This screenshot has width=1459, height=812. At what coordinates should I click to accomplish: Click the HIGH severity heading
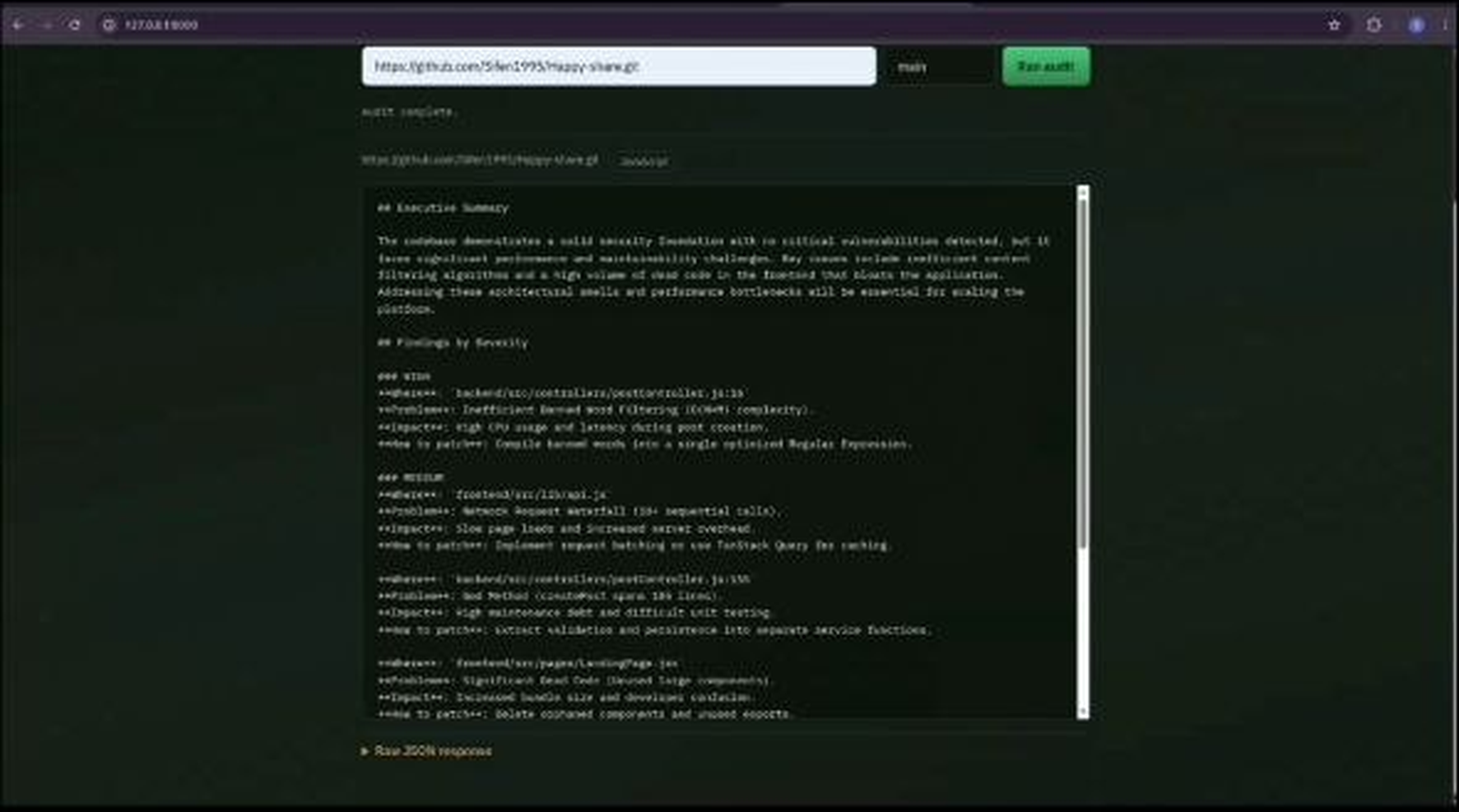click(404, 377)
